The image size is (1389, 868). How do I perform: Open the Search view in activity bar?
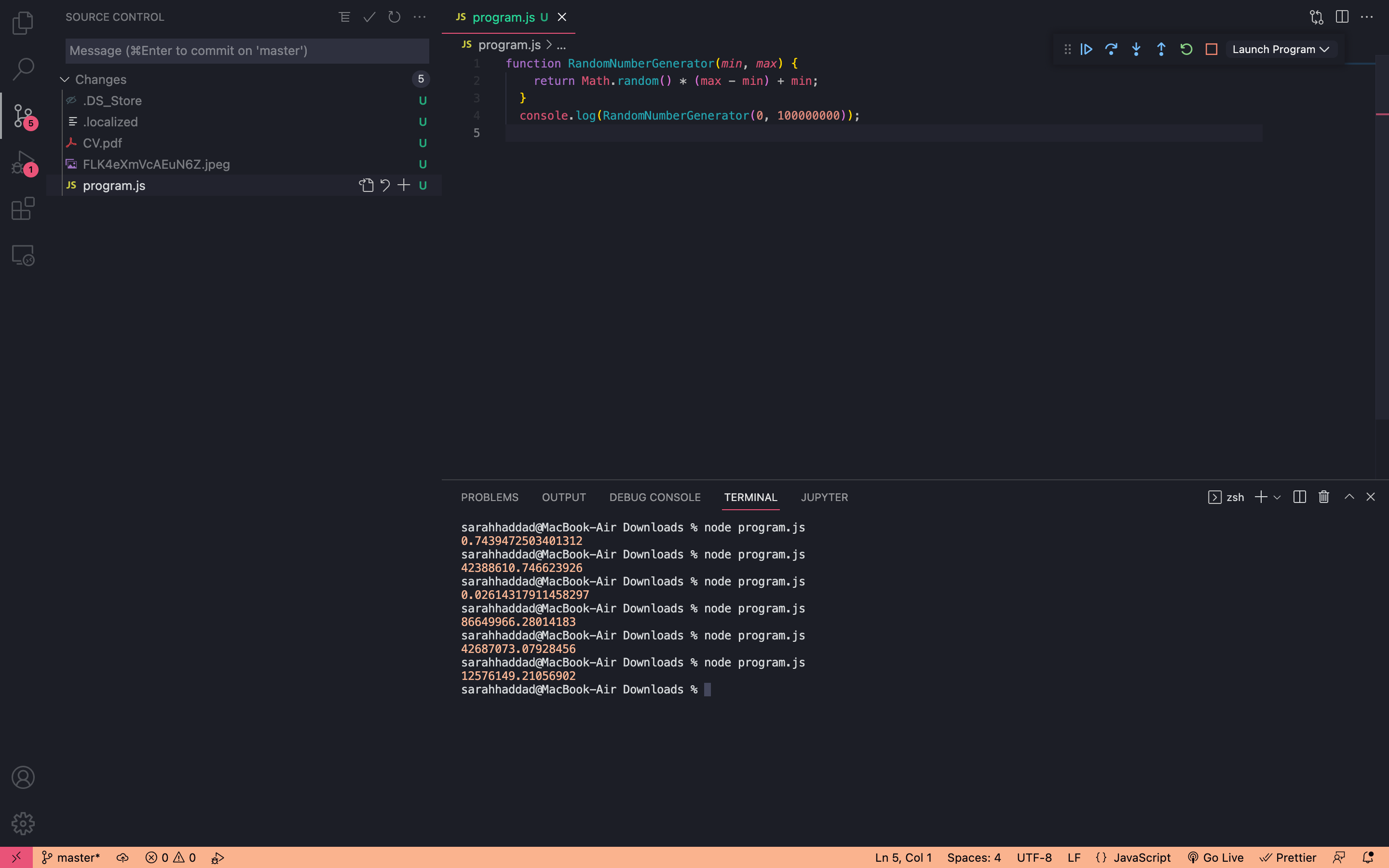click(x=23, y=69)
